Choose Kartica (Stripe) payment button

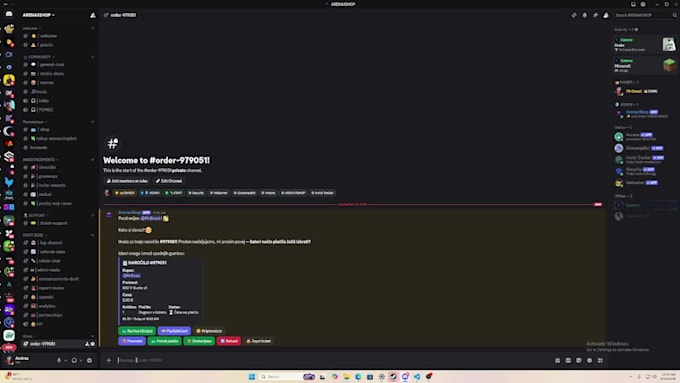(x=137, y=331)
